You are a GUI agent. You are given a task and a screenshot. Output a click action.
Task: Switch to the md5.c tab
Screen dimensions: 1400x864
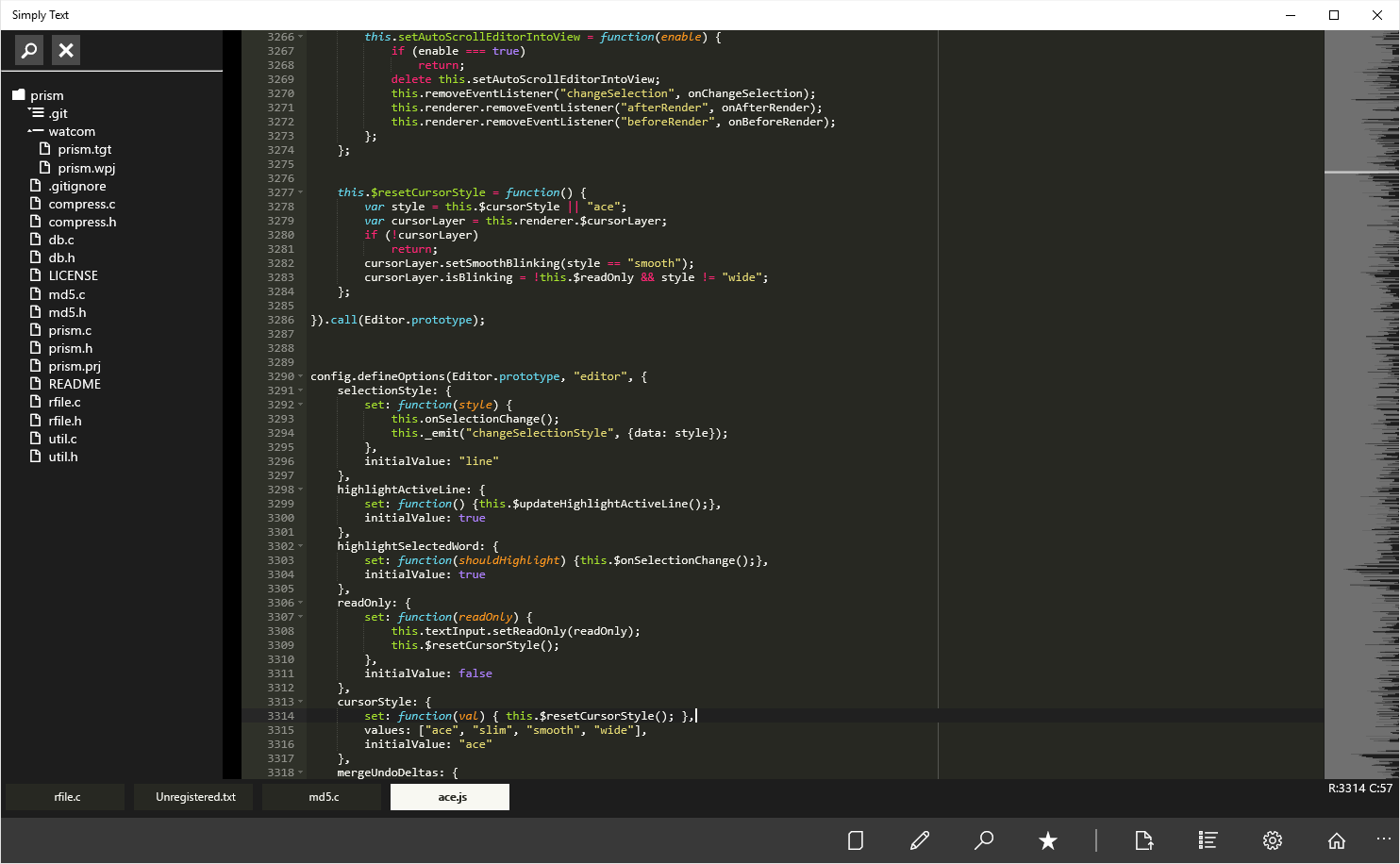point(323,797)
